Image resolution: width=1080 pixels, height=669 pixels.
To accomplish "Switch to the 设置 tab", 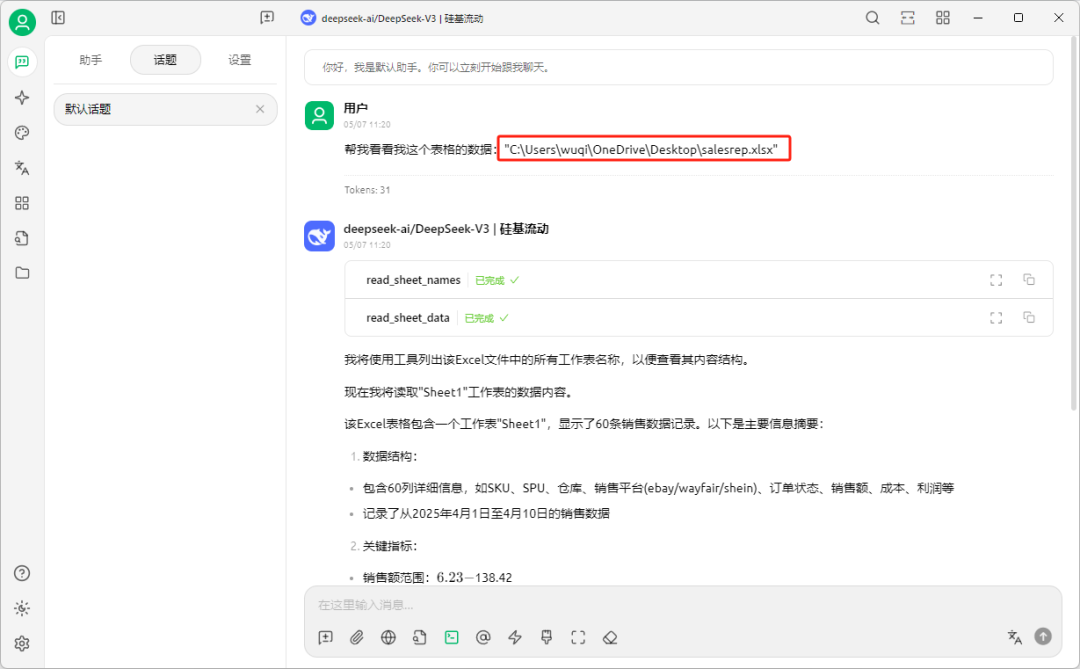I will [239, 60].
